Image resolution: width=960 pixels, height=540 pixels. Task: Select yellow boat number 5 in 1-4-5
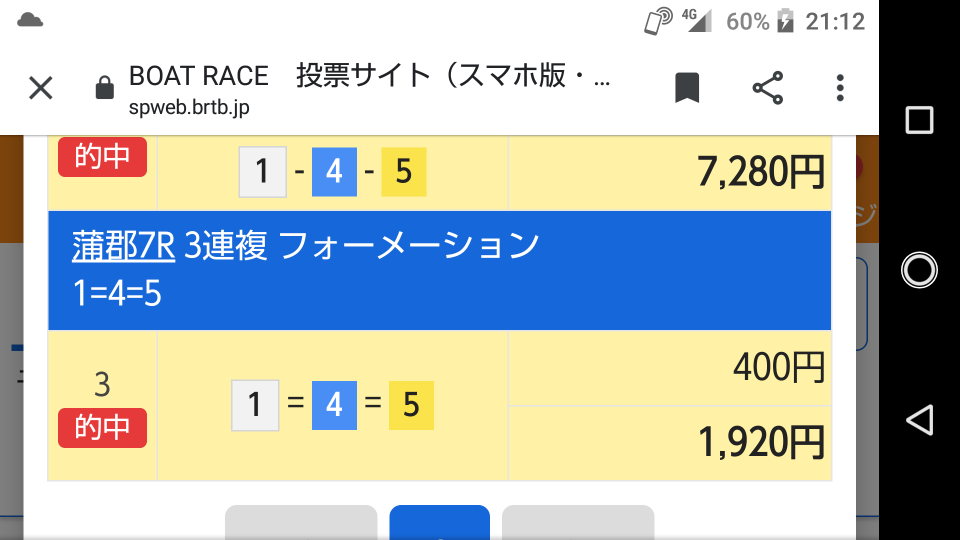[x=403, y=172]
